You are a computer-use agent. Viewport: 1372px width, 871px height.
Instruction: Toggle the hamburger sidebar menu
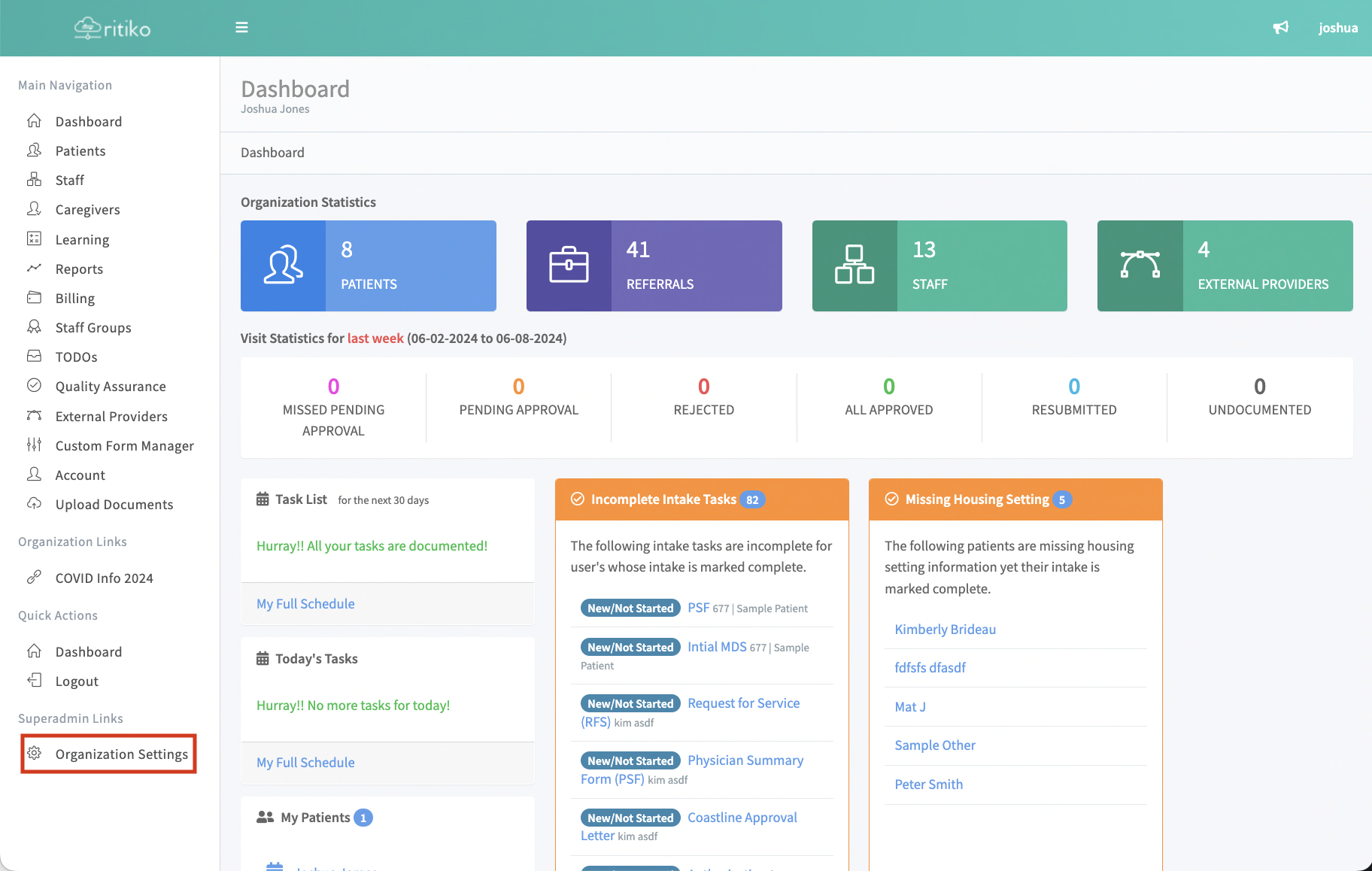click(x=241, y=28)
